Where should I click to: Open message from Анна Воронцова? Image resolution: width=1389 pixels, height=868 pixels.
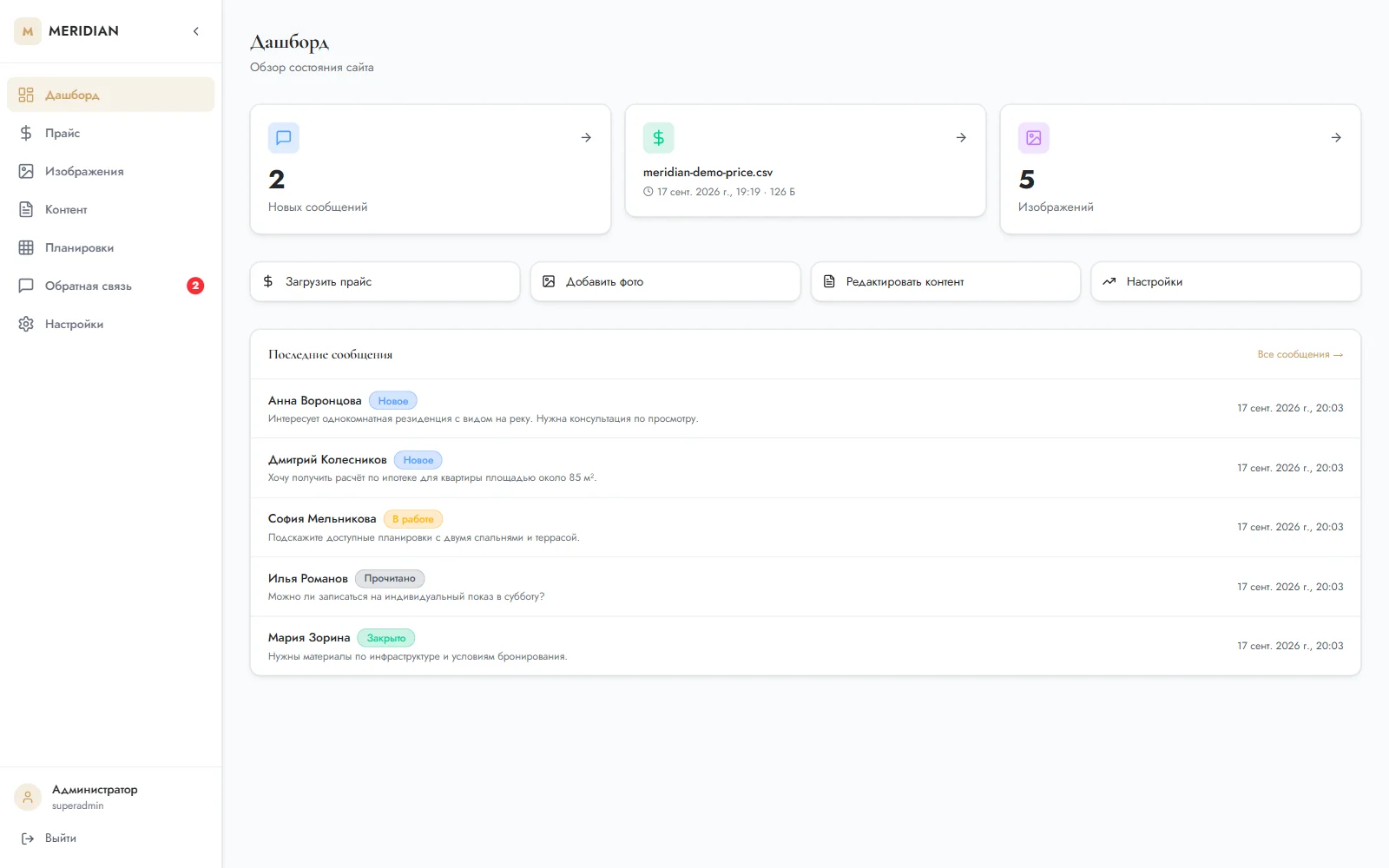806,409
